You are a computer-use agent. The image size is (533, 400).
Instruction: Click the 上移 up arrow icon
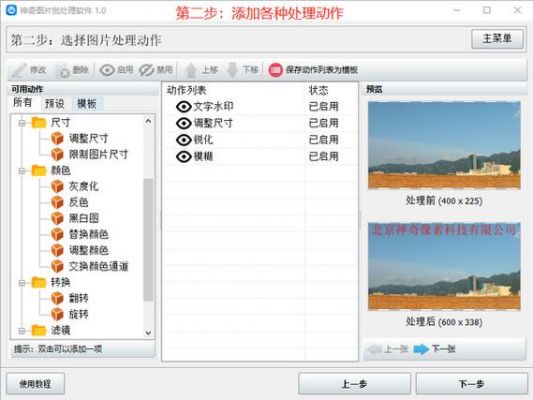coord(191,70)
